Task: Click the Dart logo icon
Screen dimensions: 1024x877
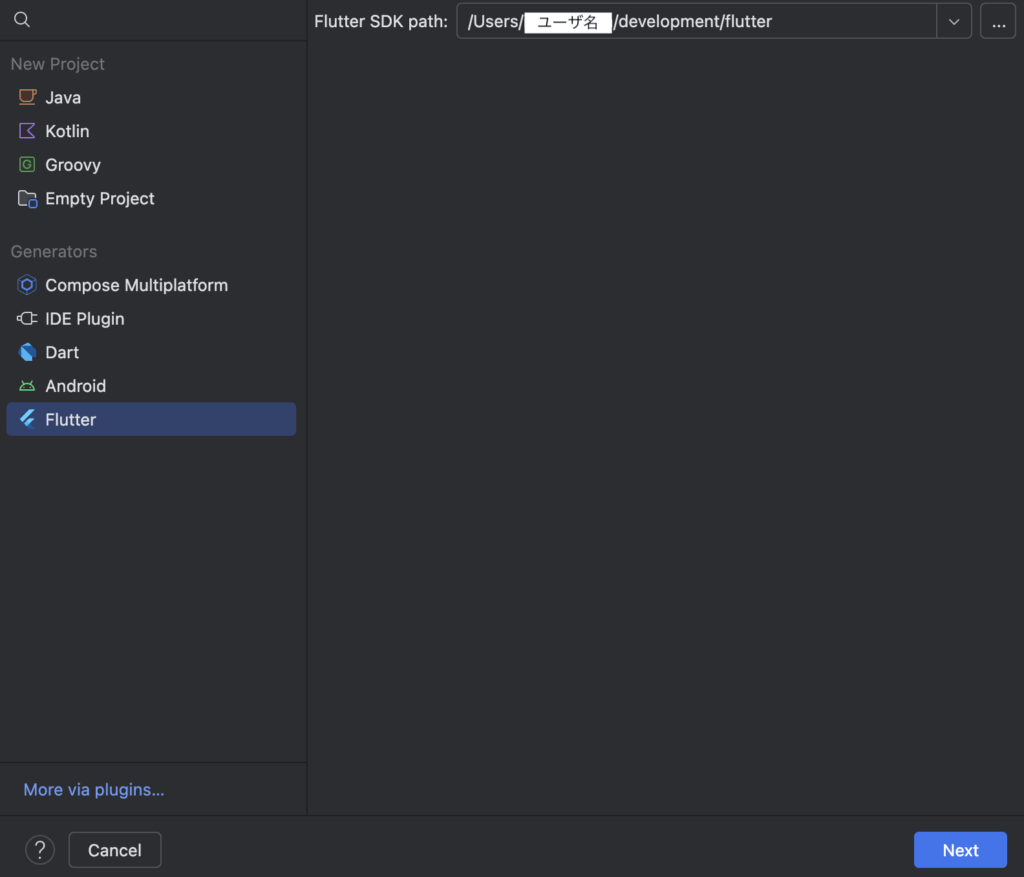Action: click(27, 352)
